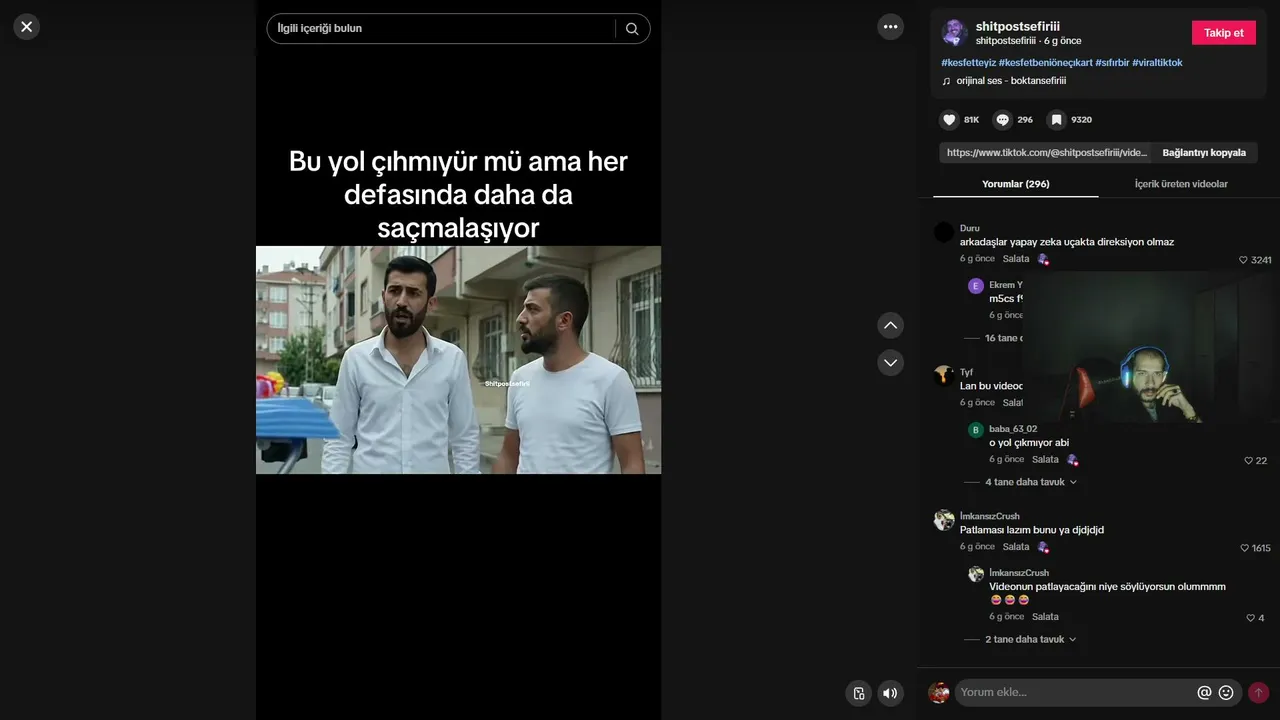Screen dimensions: 1280x720
Task: Open shitpostsefiriii profile avatar
Action: 954,33
